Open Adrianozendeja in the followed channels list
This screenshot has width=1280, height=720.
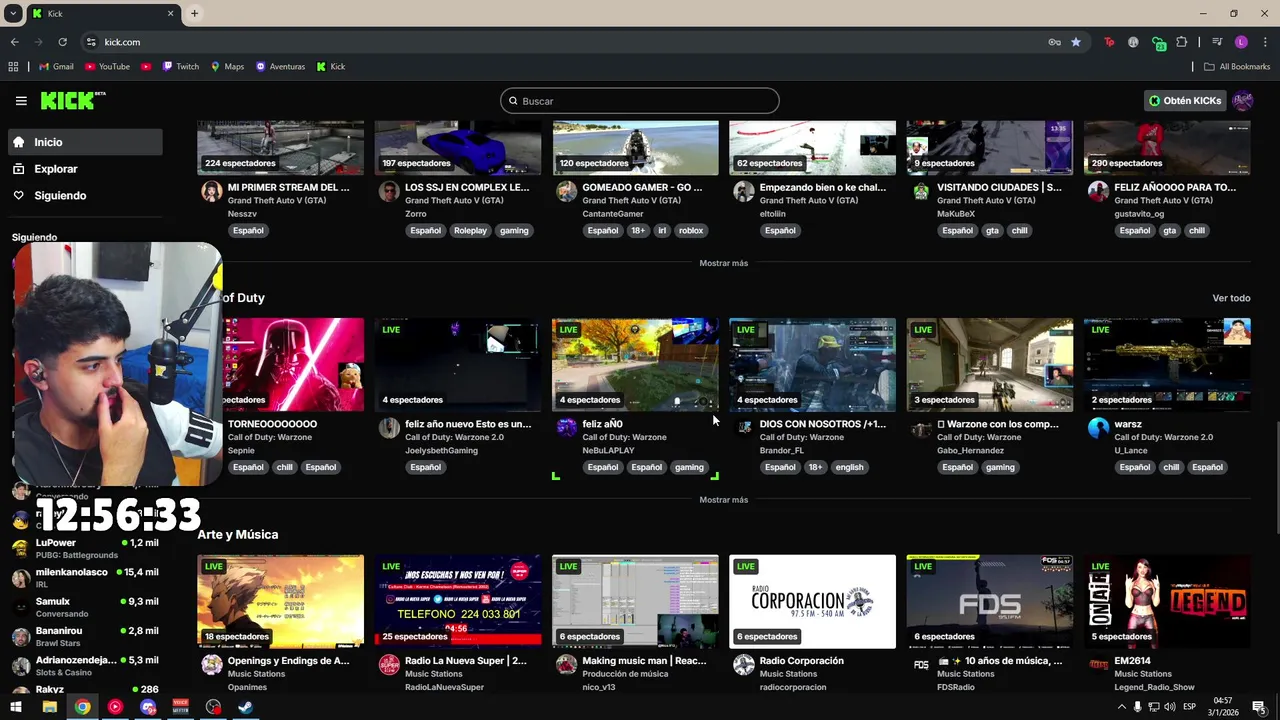pos(86,666)
